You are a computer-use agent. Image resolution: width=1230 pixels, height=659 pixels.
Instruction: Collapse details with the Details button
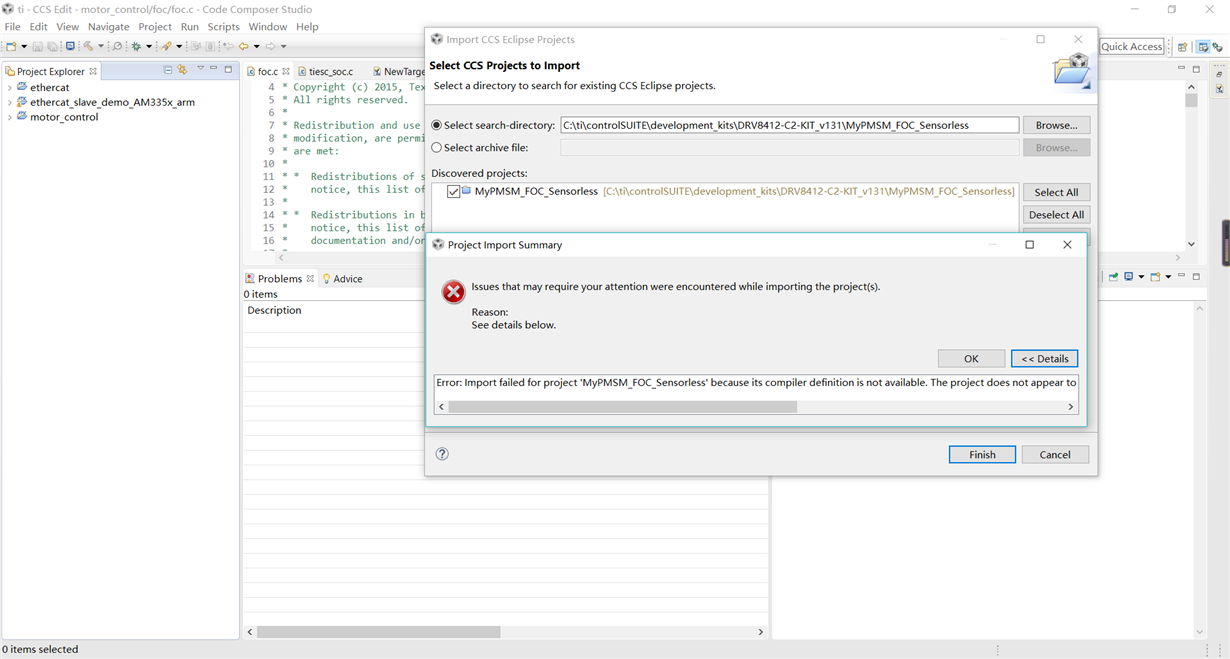coord(1044,359)
